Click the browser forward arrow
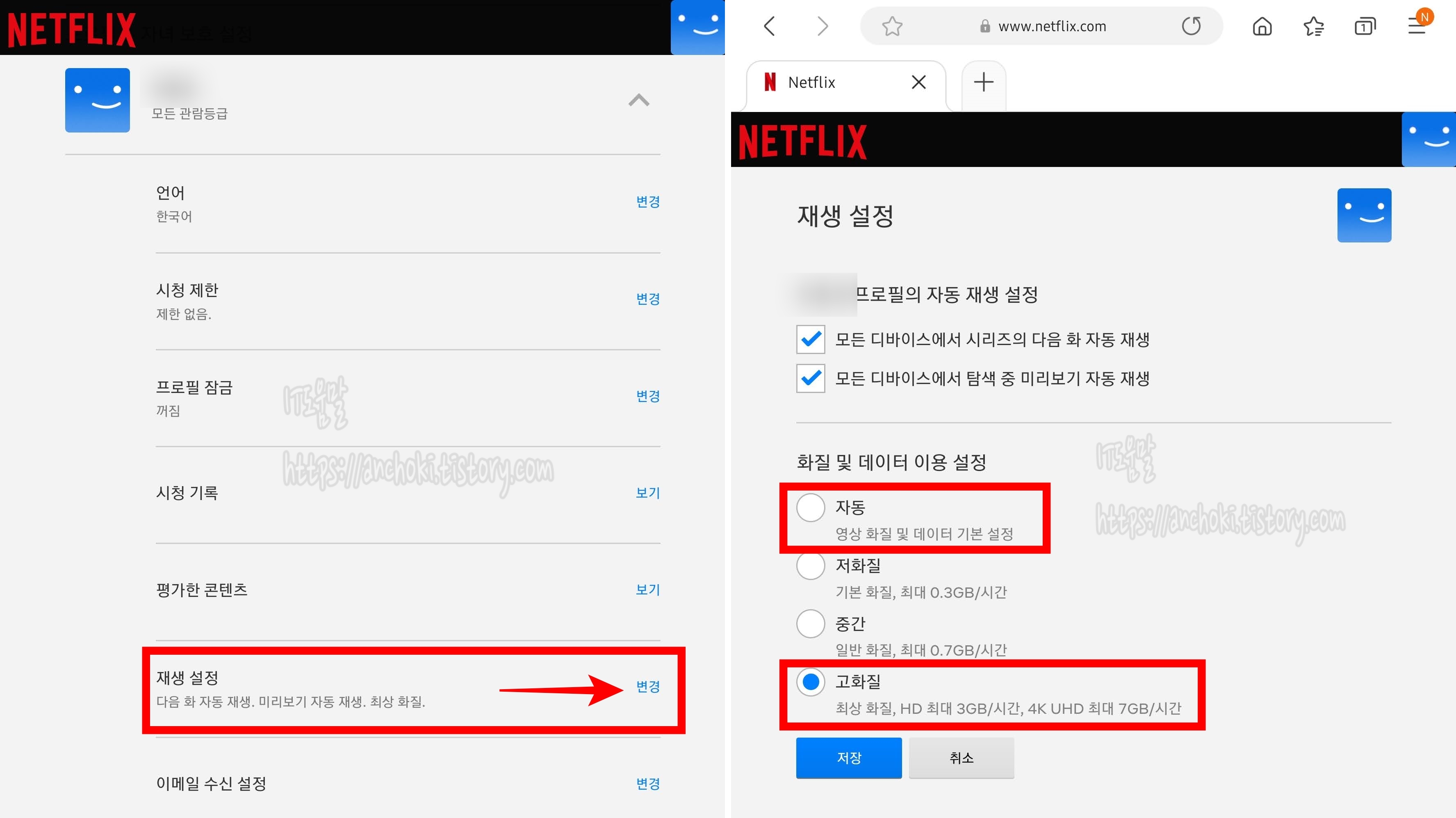This screenshot has width=1456, height=818. [x=823, y=26]
